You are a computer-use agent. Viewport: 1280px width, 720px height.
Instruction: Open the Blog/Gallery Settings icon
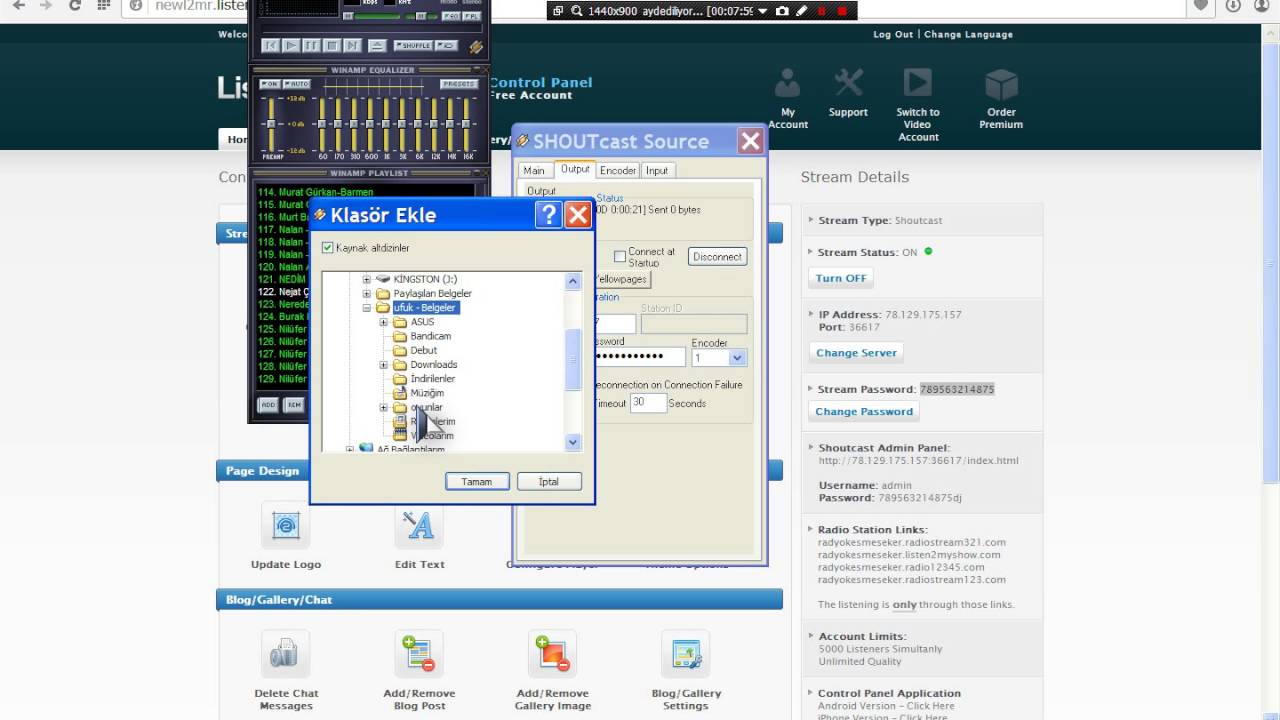[x=686, y=654]
